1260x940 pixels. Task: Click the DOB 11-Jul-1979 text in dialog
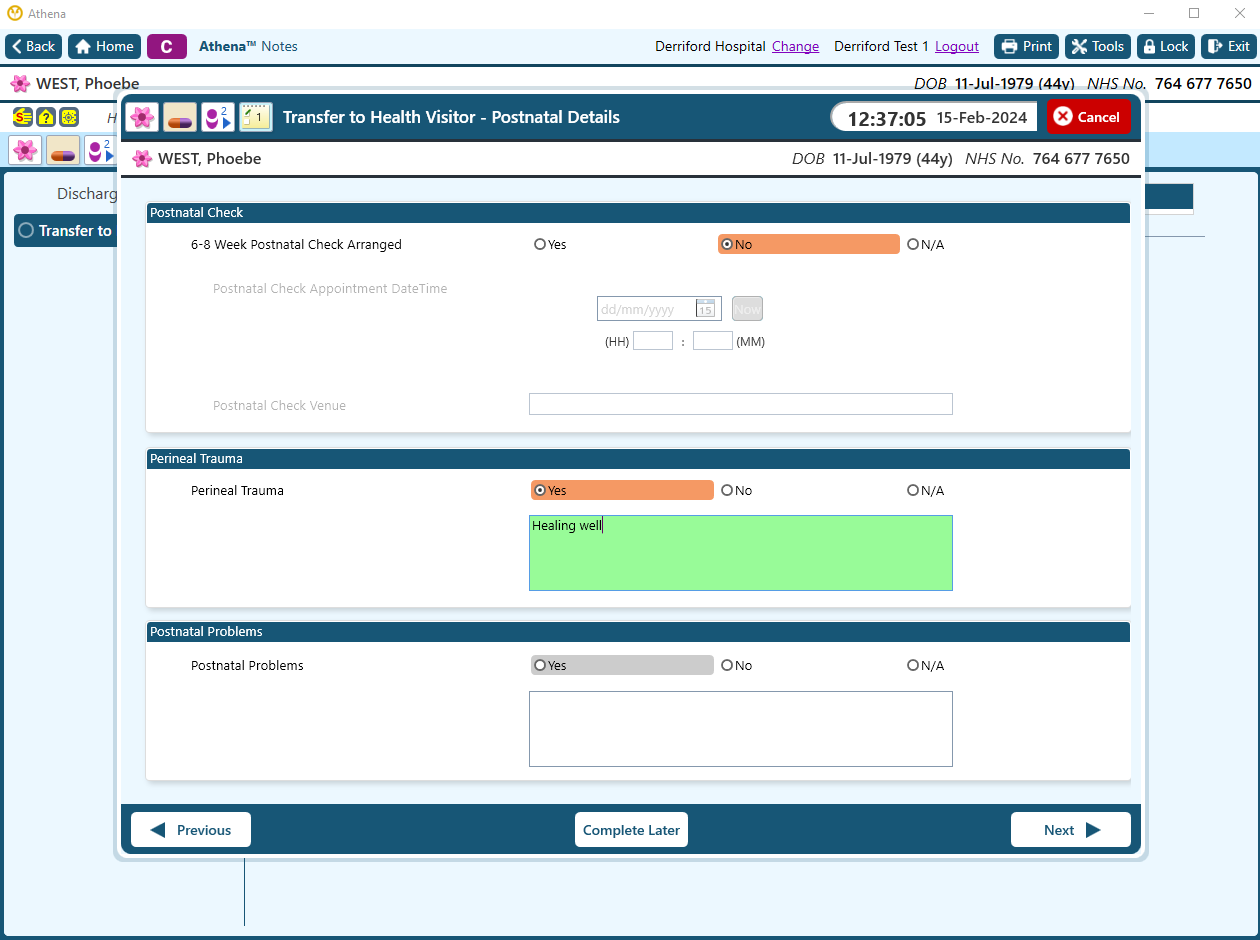pos(872,159)
